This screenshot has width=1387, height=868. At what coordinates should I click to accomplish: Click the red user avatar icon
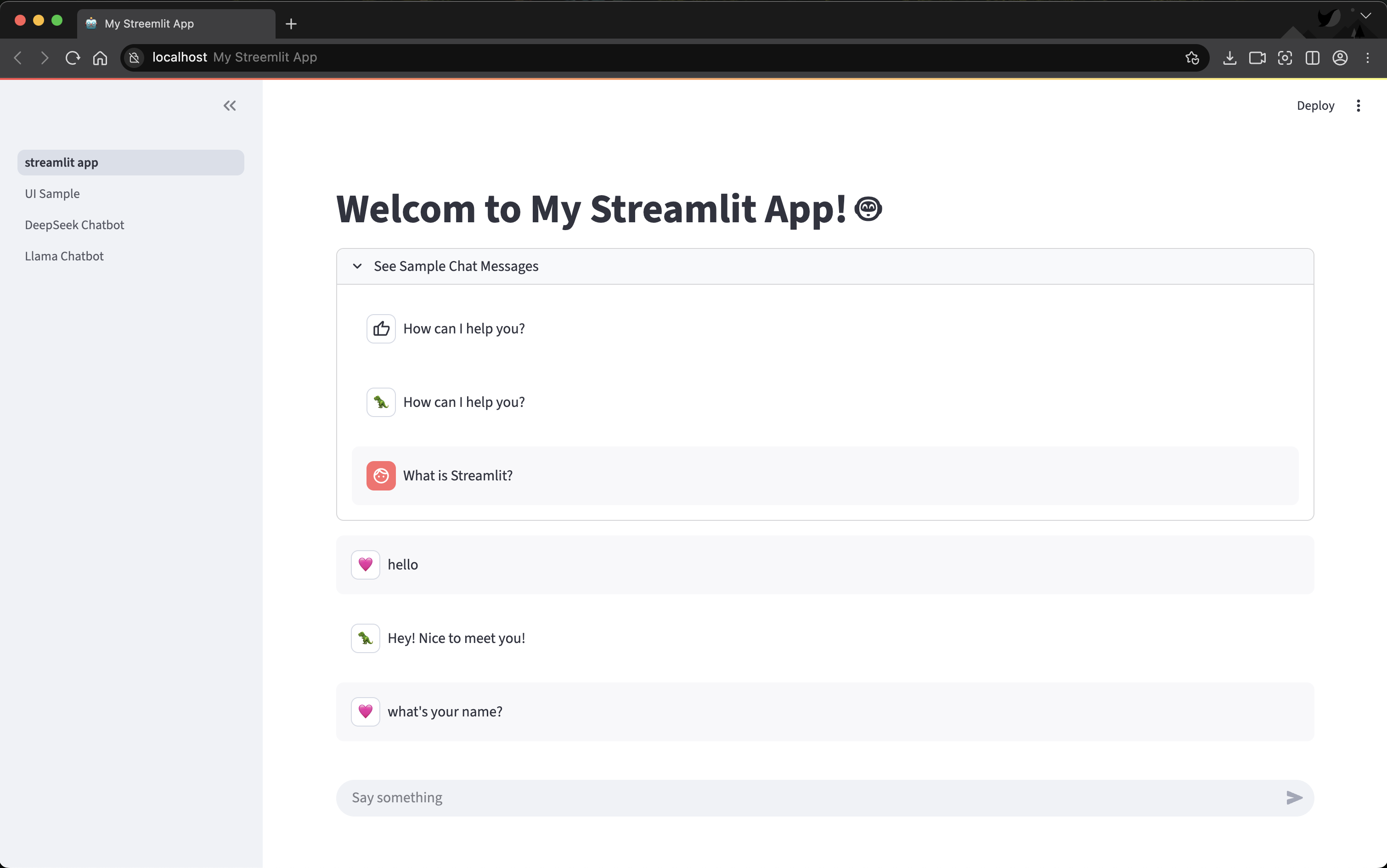point(381,476)
